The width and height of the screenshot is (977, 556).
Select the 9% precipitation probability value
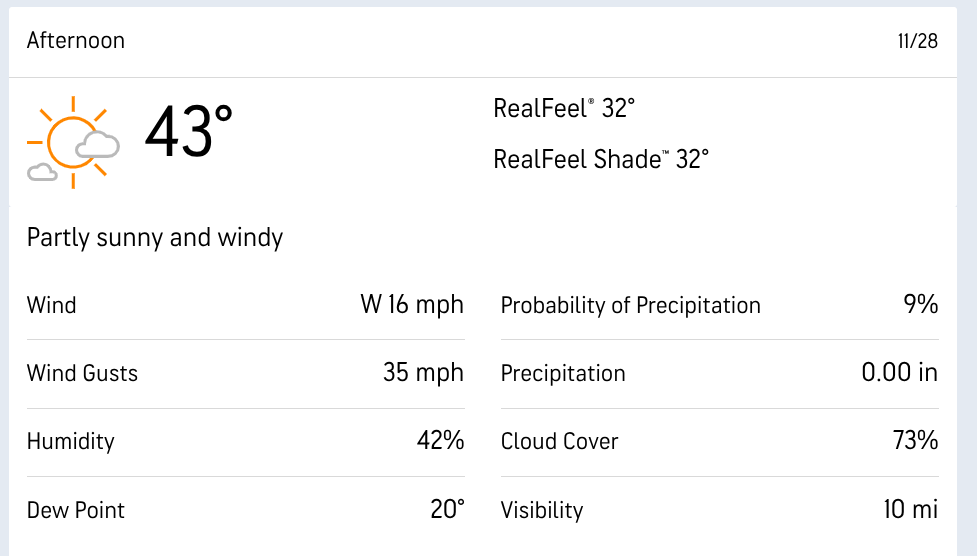[x=921, y=305]
